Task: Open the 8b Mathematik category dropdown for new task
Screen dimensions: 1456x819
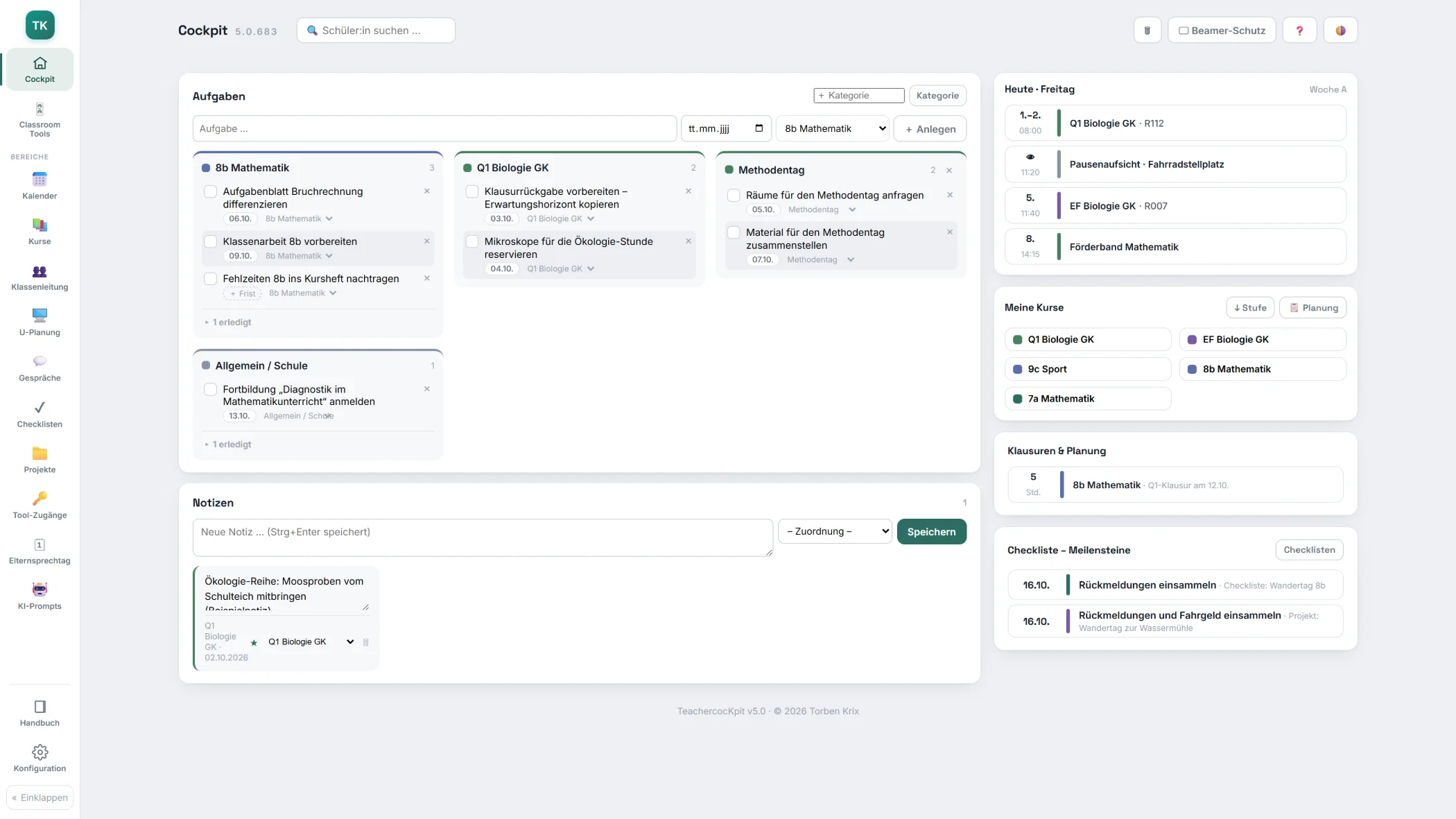Action: pyautogui.click(x=834, y=129)
